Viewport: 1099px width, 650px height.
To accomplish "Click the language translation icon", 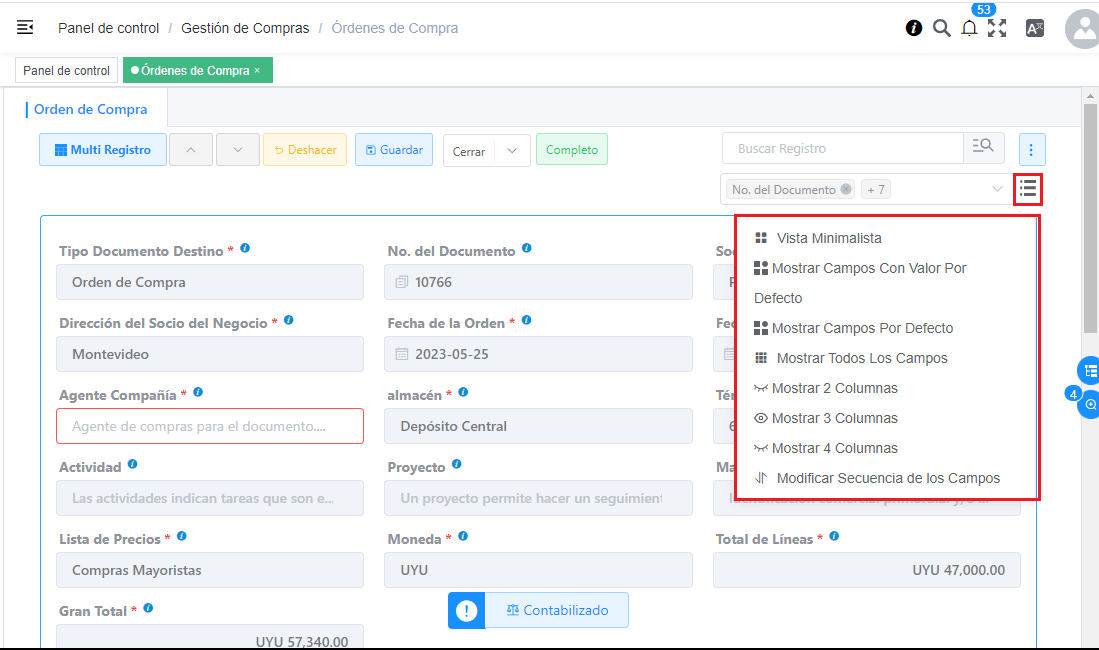I will pos(1035,28).
